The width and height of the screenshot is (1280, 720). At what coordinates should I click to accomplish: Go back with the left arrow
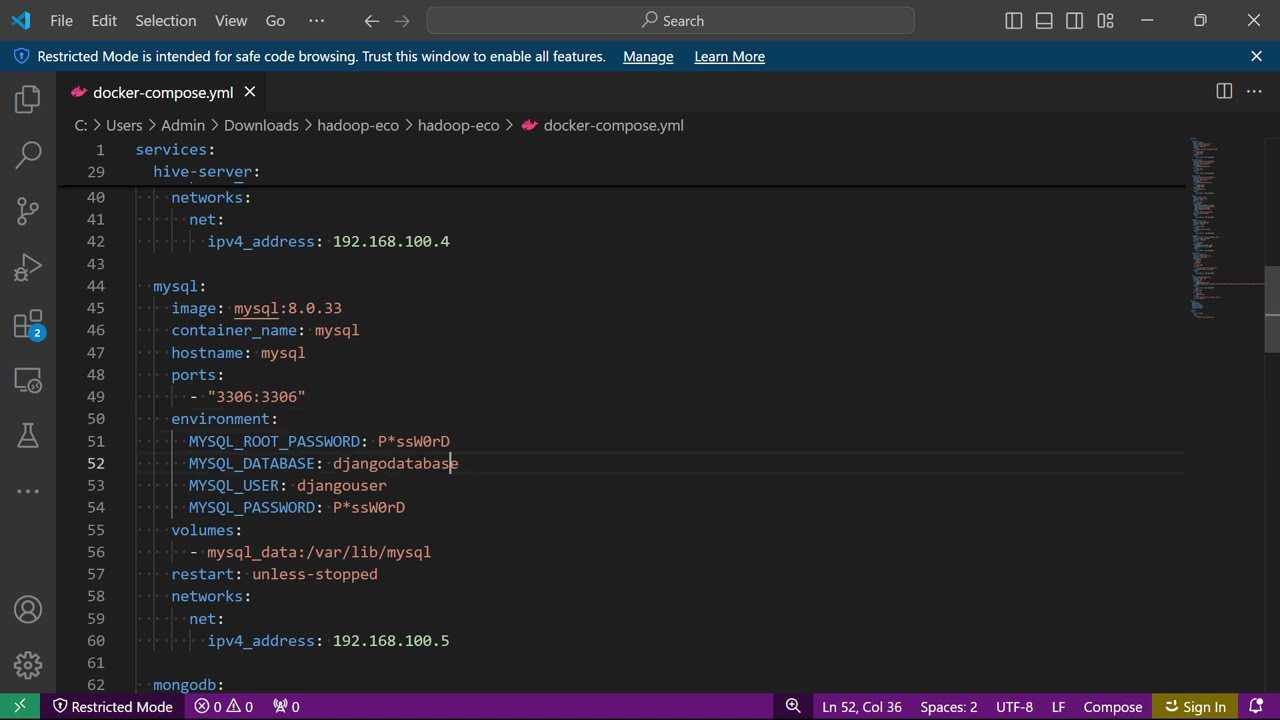click(371, 20)
